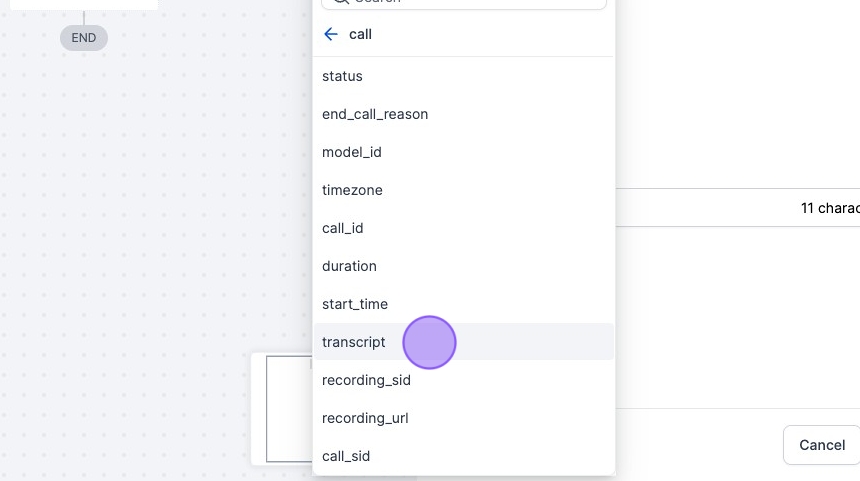Click the back arrow beside call

tap(331, 34)
